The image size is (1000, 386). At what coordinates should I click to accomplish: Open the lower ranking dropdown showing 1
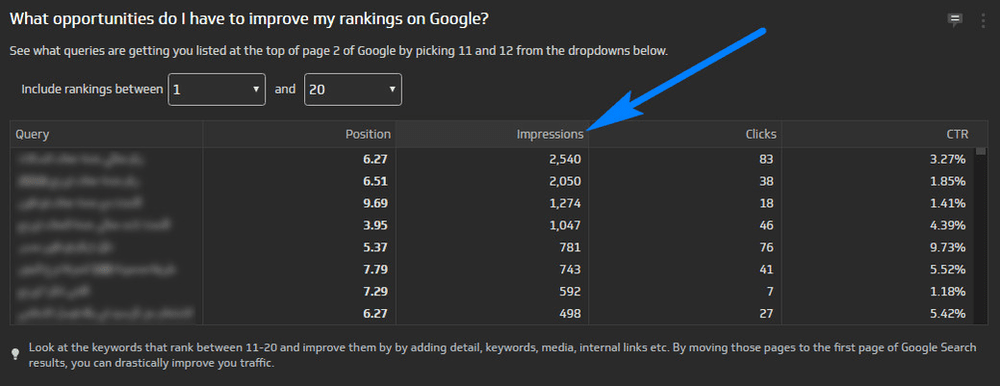click(217, 89)
